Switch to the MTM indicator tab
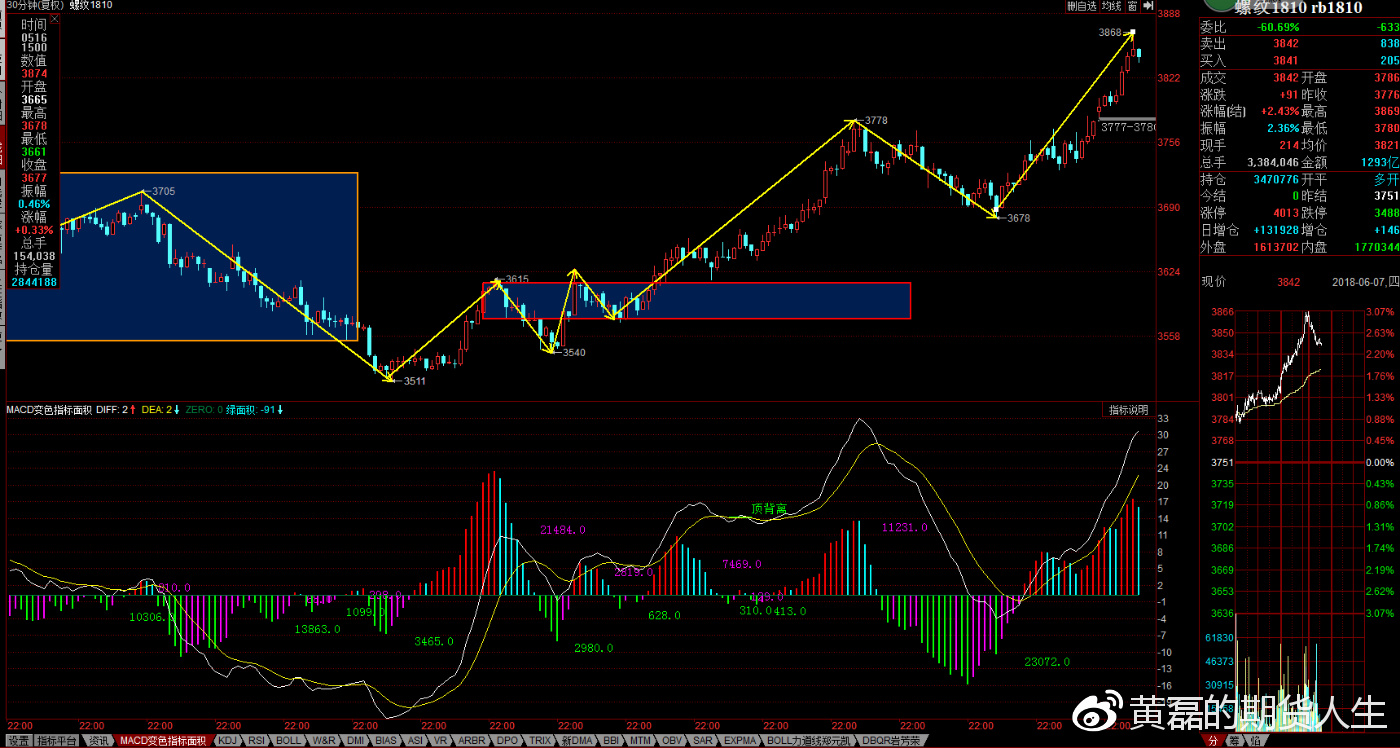 point(640,741)
